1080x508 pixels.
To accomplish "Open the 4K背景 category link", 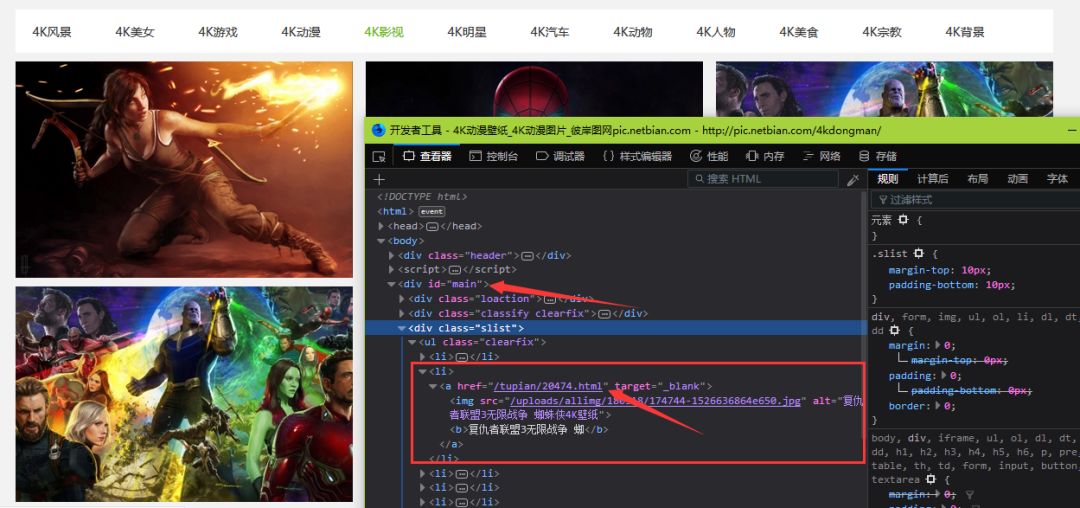I will click(965, 32).
